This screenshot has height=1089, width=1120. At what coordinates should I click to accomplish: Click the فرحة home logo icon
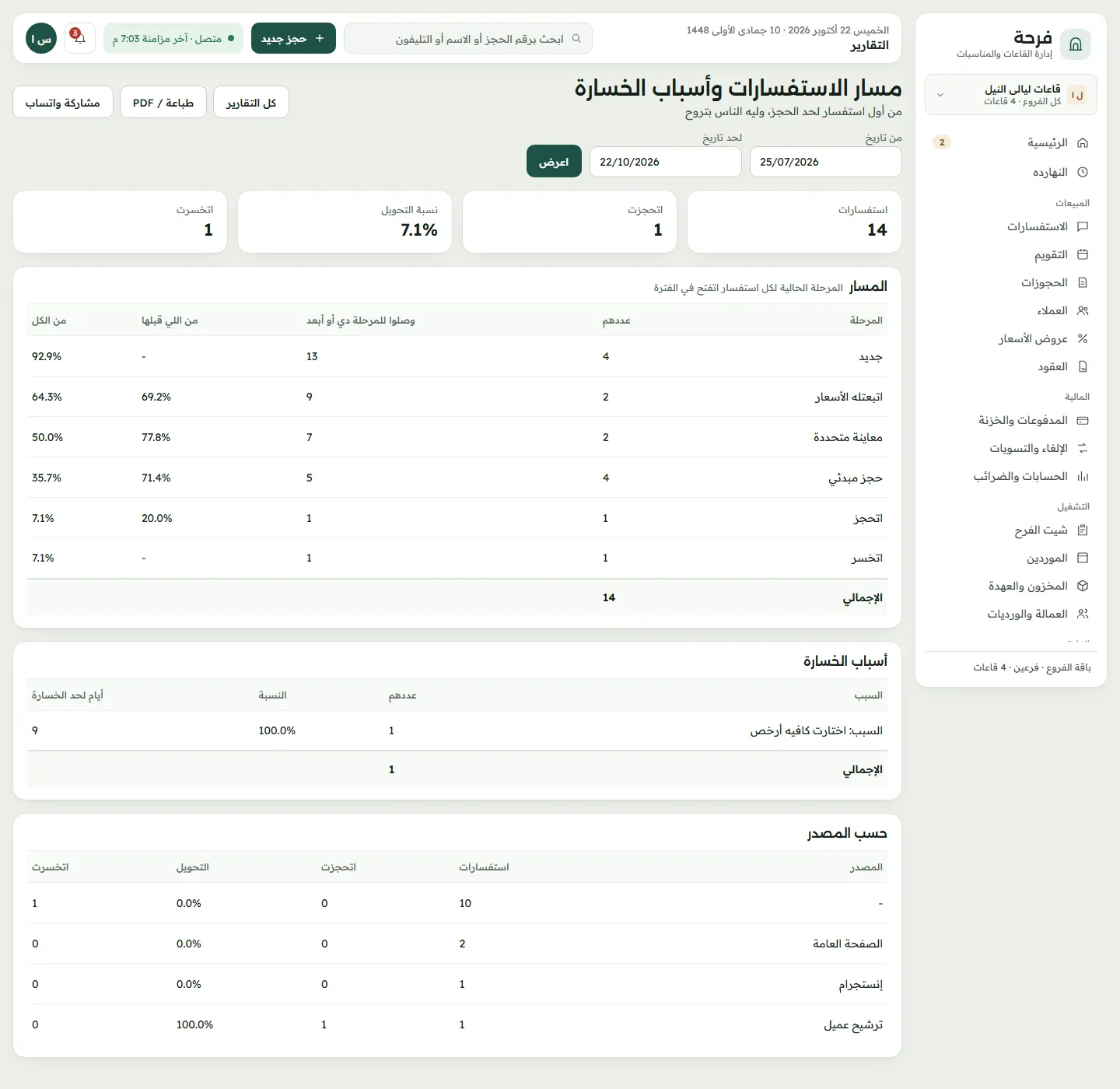pos(1076,44)
